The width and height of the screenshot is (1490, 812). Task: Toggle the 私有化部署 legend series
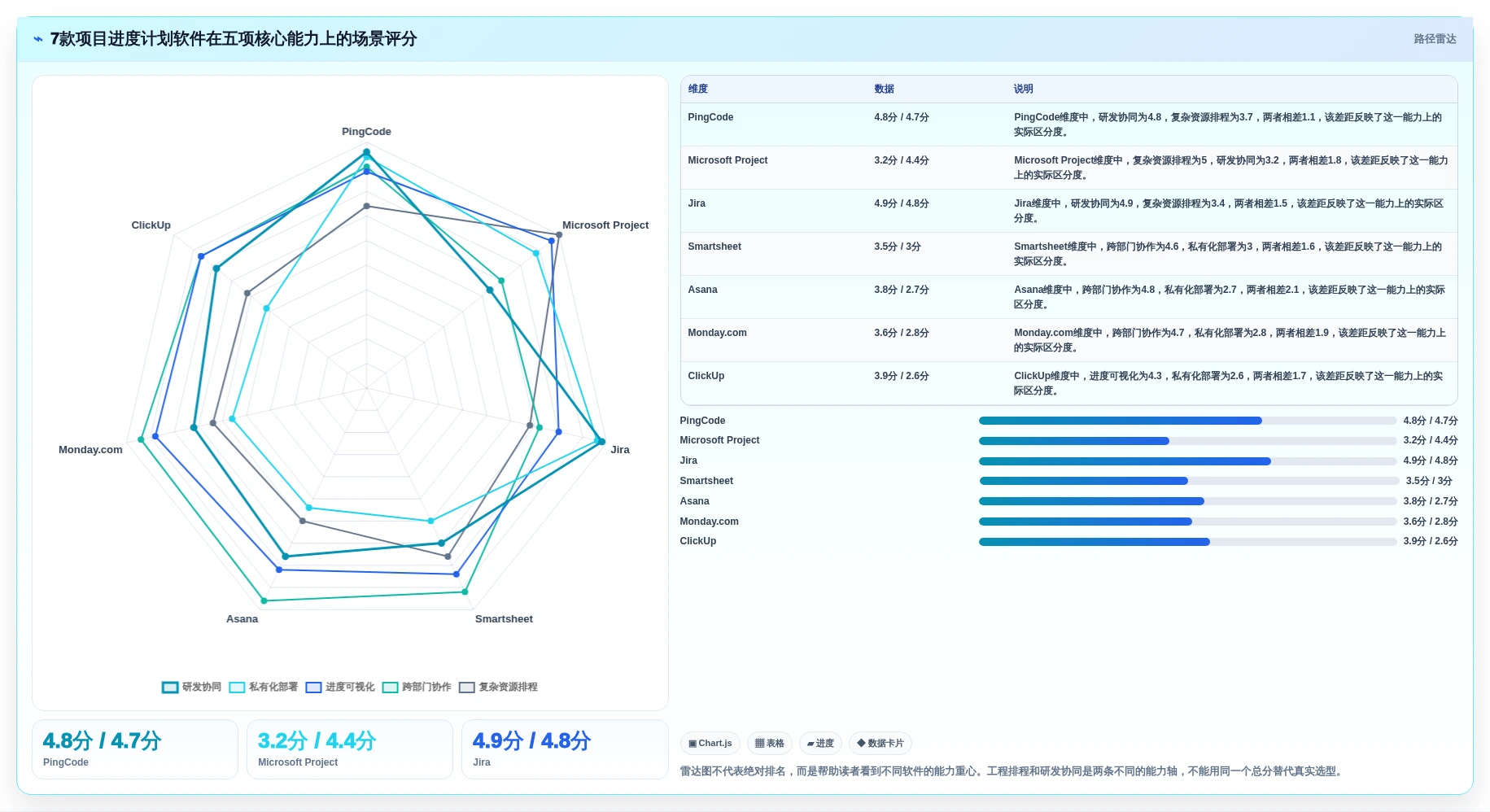click(x=263, y=687)
